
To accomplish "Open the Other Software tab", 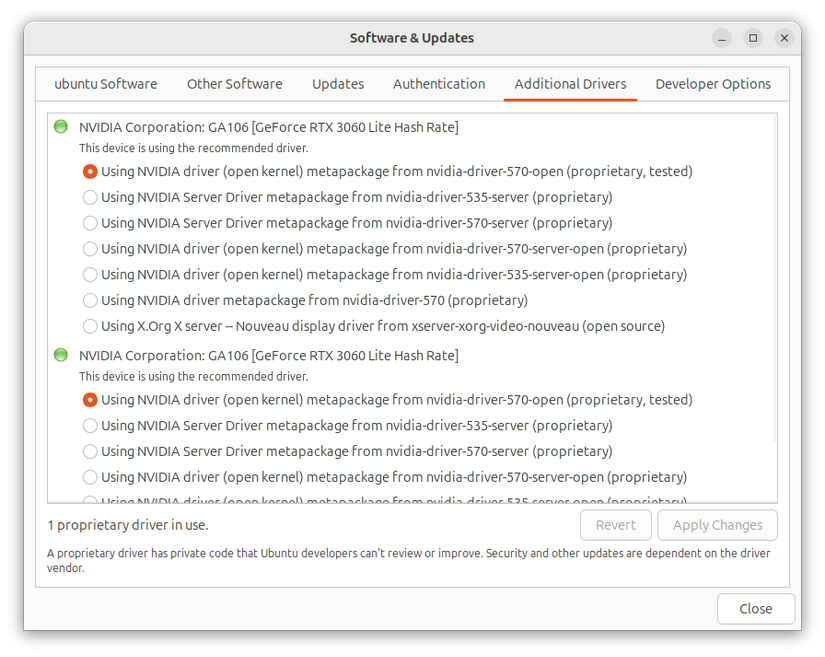I will [x=234, y=84].
